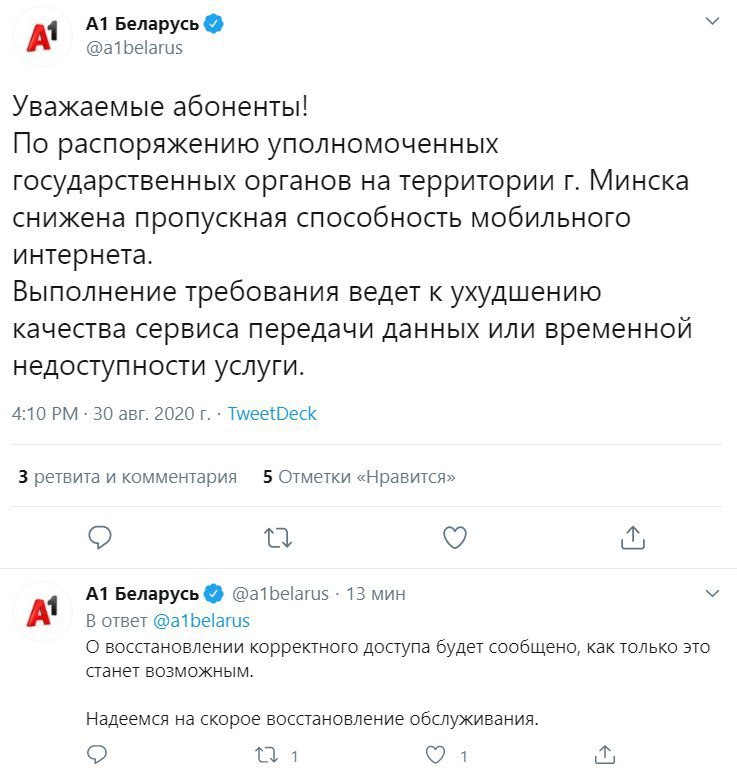Open the @a1belarus handle in header
737x775 pixels.
(135, 48)
